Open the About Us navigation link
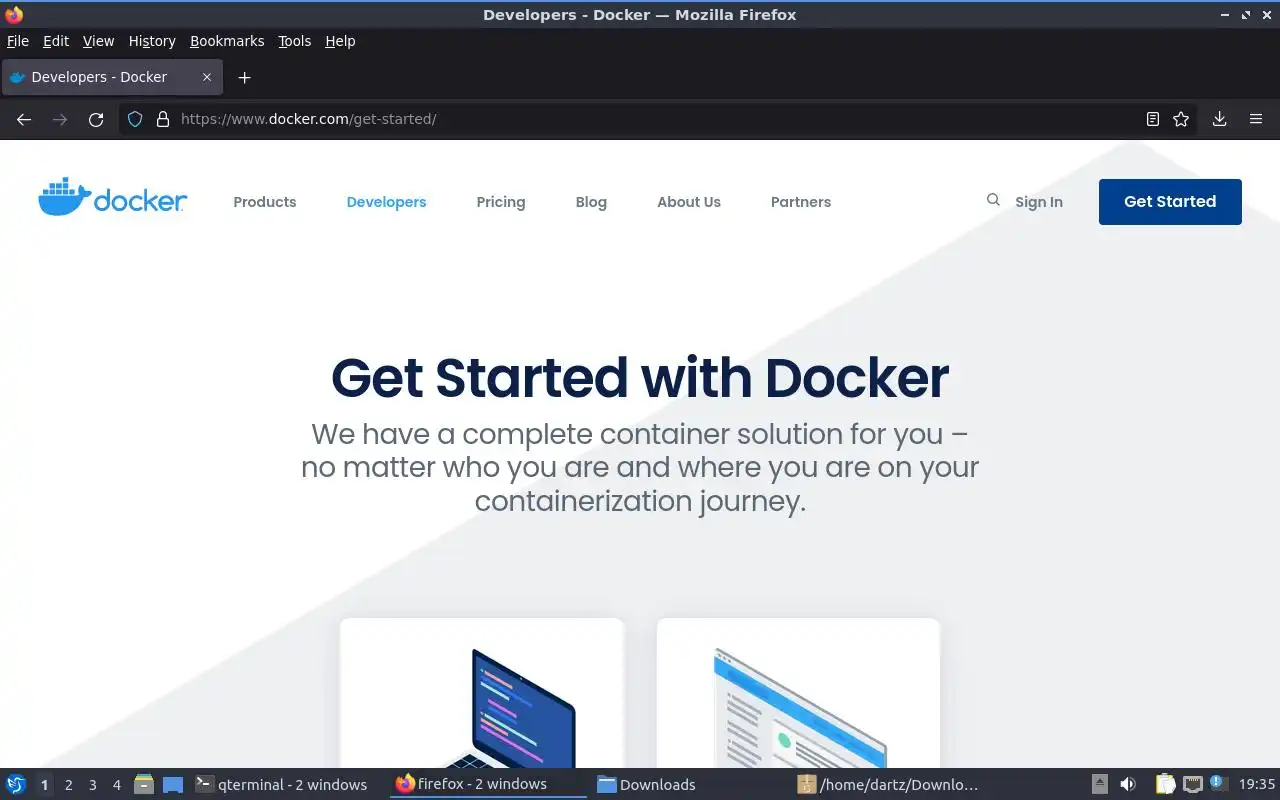This screenshot has width=1280, height=800. (x=689, y=202)
